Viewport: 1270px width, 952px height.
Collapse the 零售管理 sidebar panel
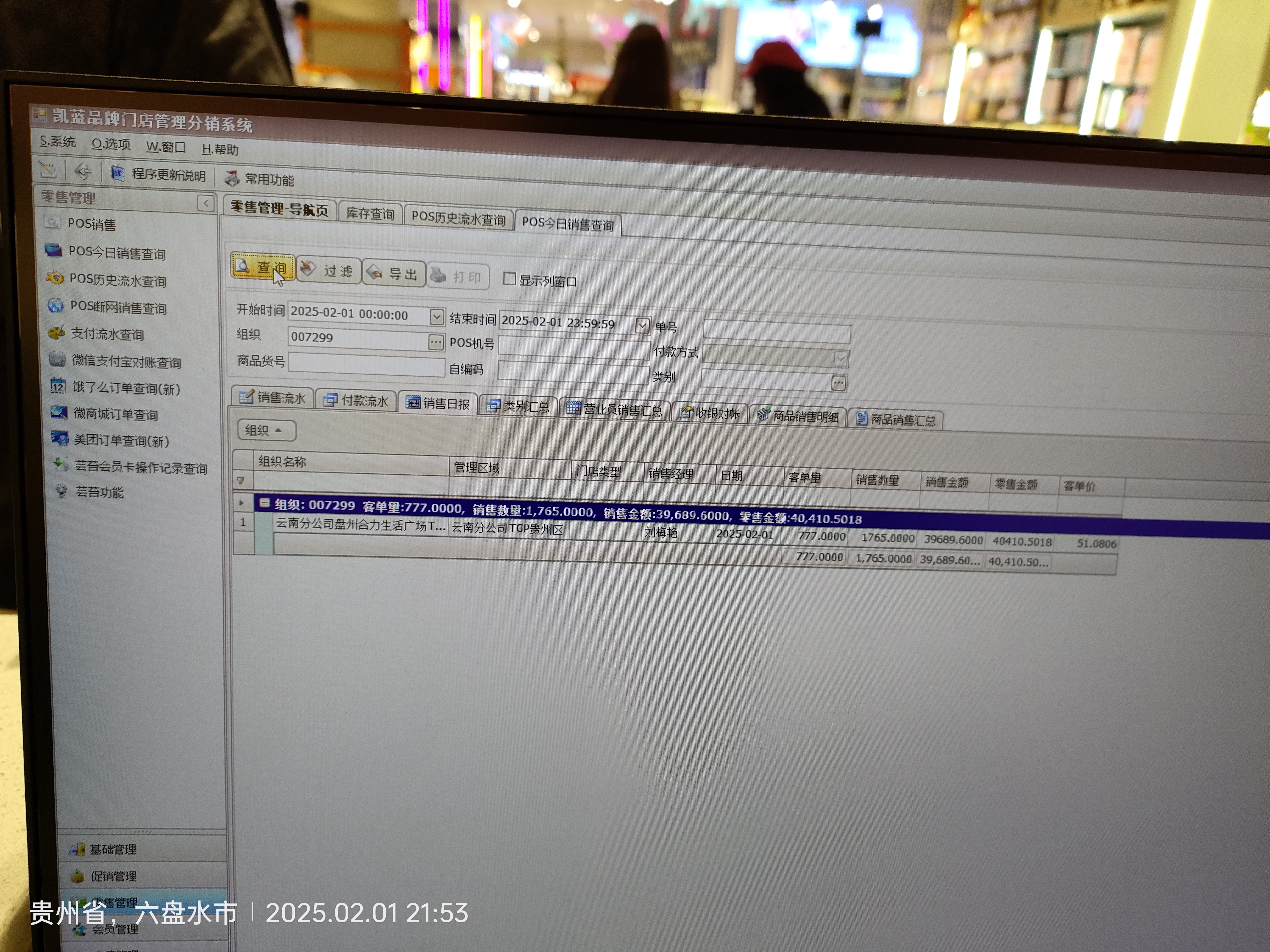[205, 203]
